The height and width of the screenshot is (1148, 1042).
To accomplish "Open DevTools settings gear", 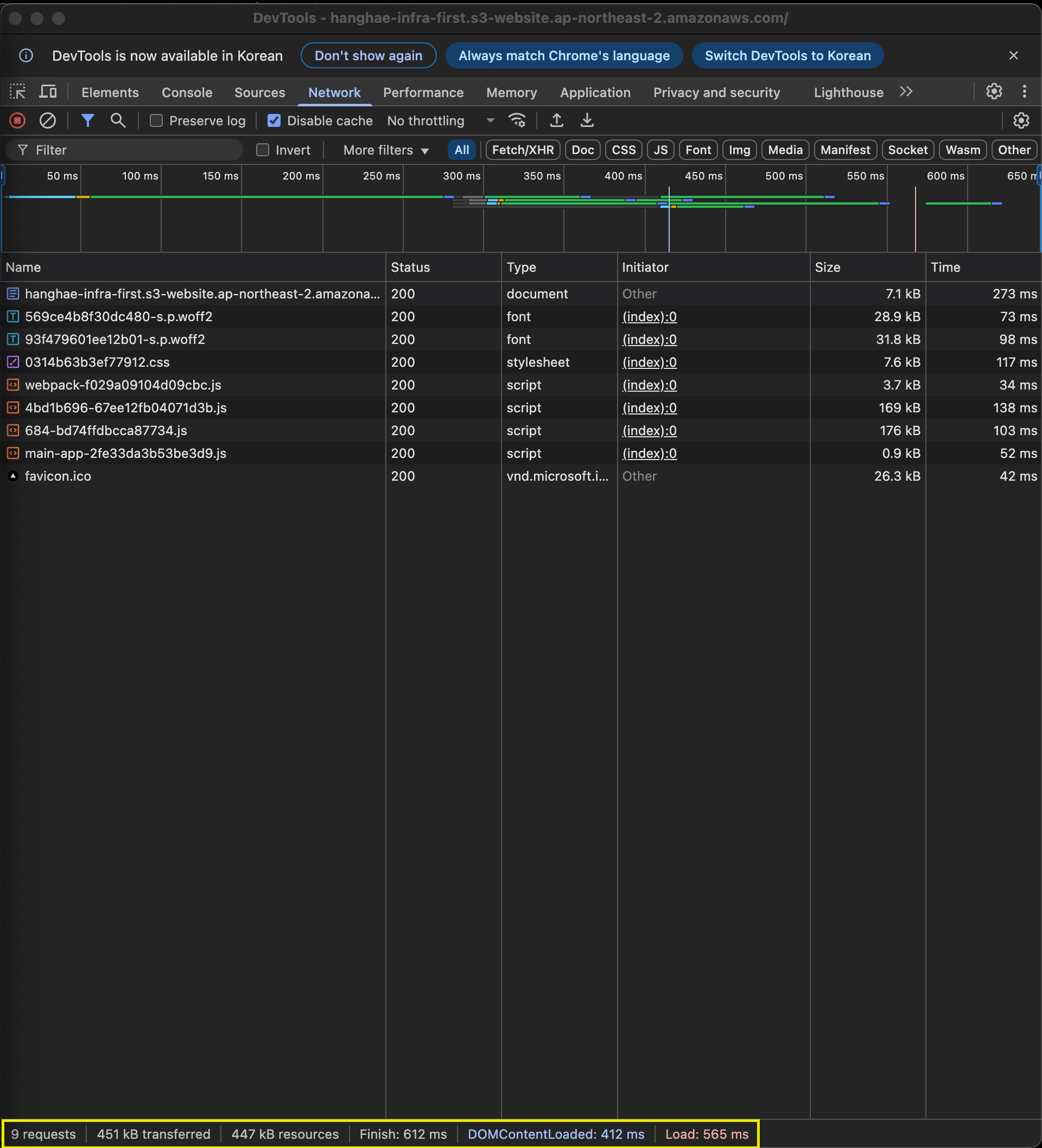I will (x=994, y=92).
